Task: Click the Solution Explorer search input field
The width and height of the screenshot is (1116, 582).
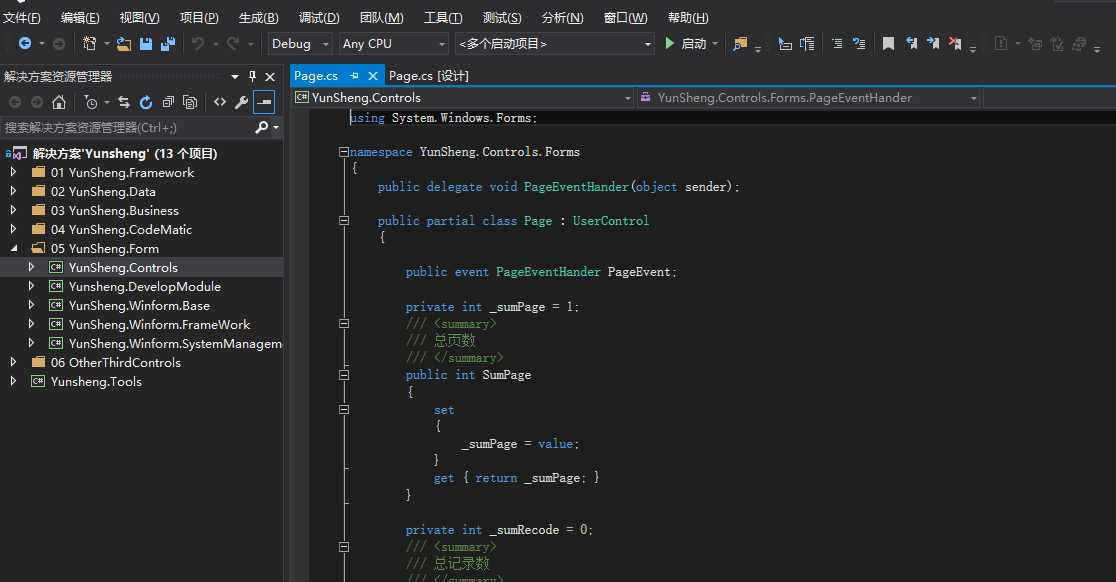Action: (x=127, y=127)
